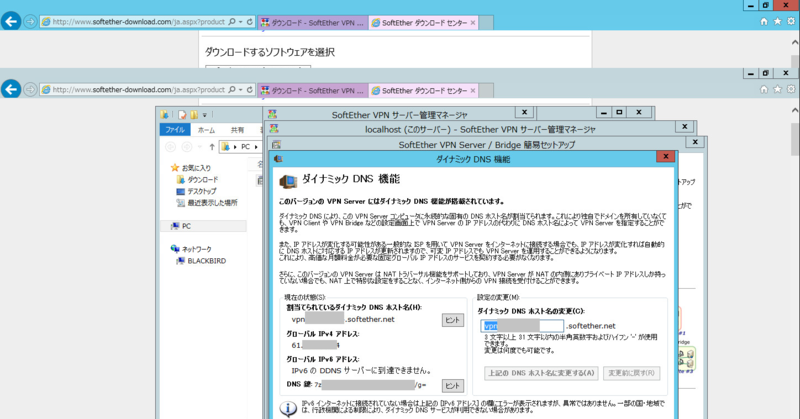Click text IPv6 の DDNS サーバーに到達できません。
This screenshot has height=419, width=800.
tap(362, 371)
